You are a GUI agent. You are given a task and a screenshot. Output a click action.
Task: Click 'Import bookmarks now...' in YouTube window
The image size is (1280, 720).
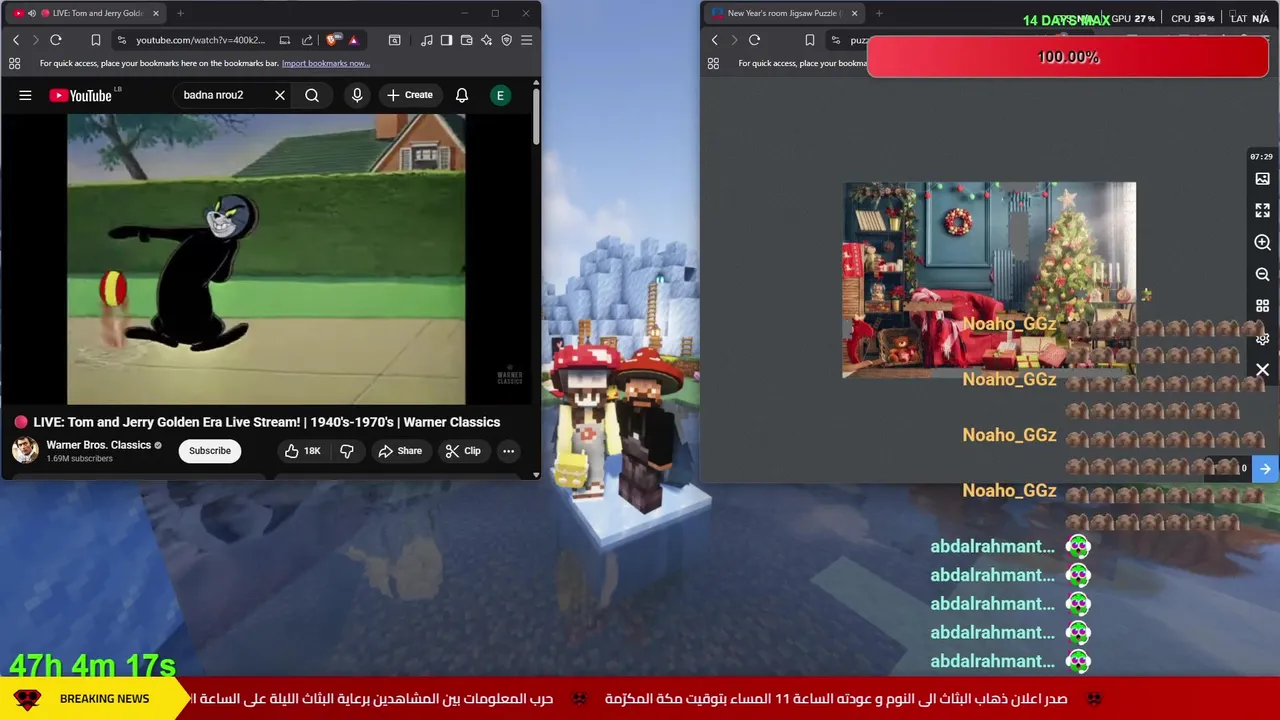(326, 63)
